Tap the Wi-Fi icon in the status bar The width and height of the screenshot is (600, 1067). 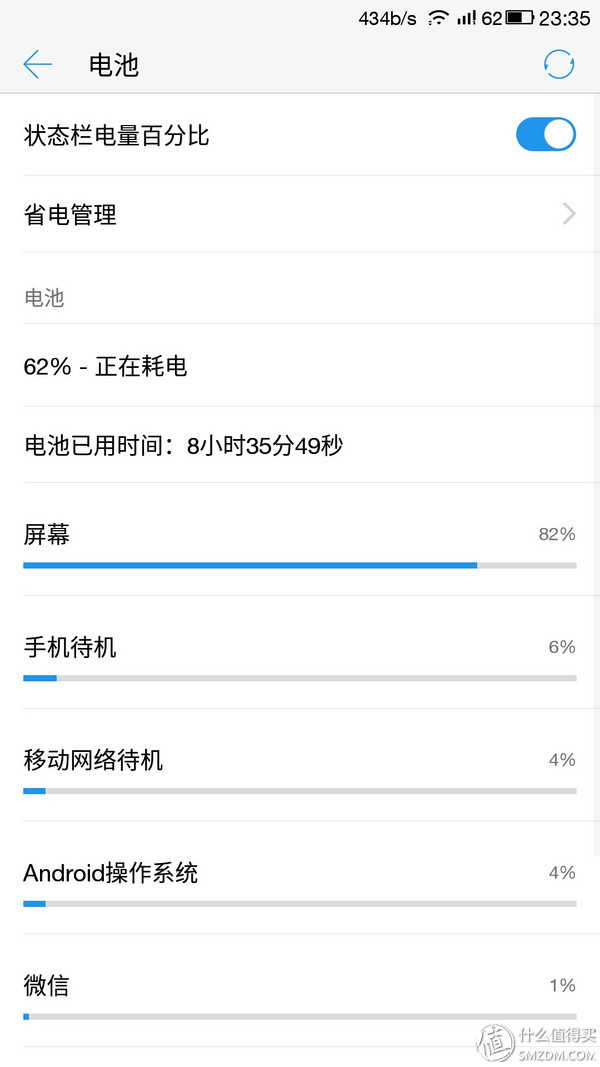pos(438,17)
